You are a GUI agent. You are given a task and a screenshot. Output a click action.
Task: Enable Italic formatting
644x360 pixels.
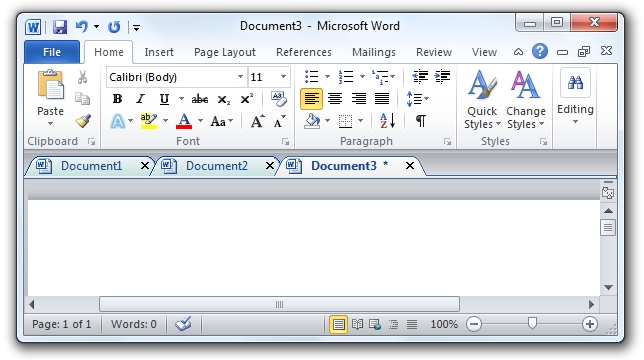coord(141,99)
